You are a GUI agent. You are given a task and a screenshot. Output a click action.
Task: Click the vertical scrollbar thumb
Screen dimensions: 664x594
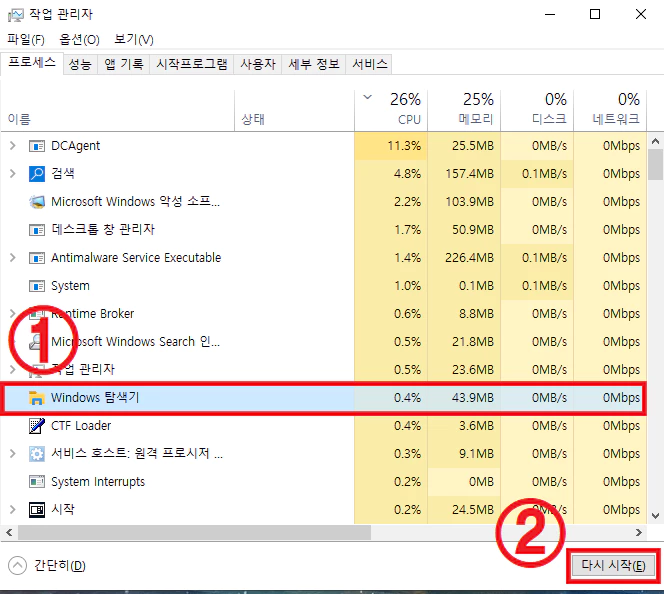pos(656,165)
